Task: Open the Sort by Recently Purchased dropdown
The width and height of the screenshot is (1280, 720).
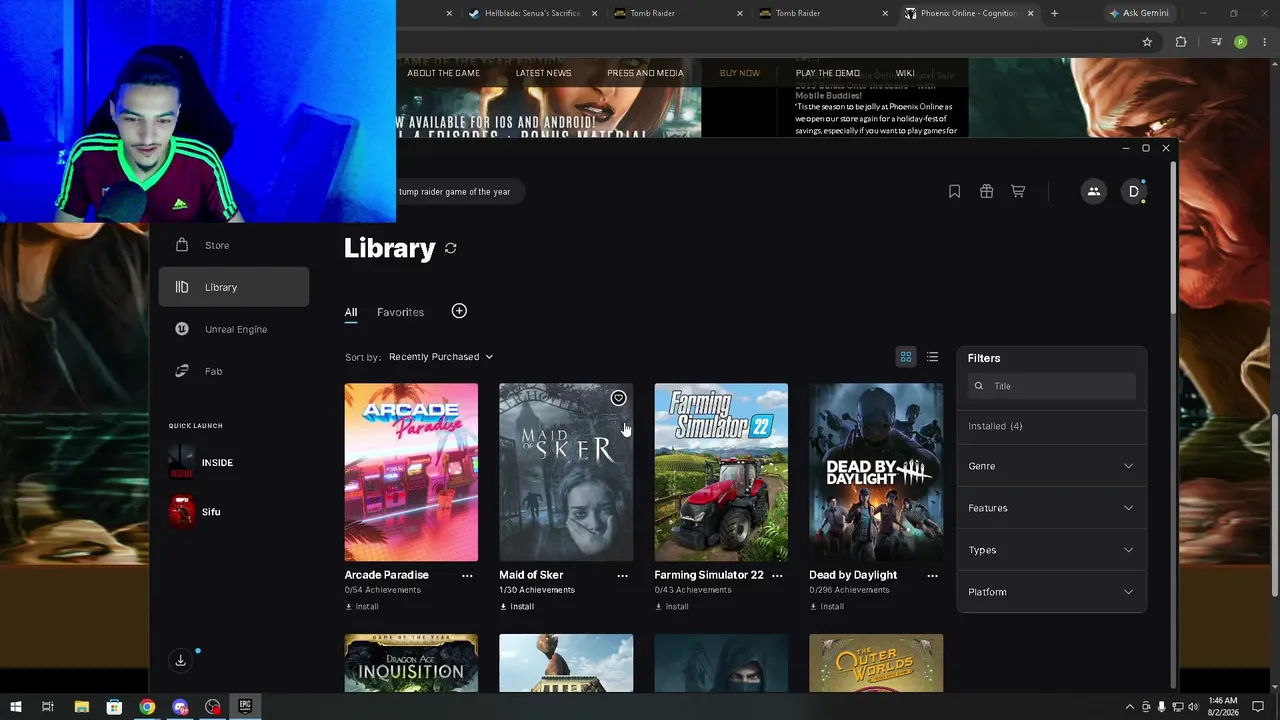Action: (x=440, y=357)
